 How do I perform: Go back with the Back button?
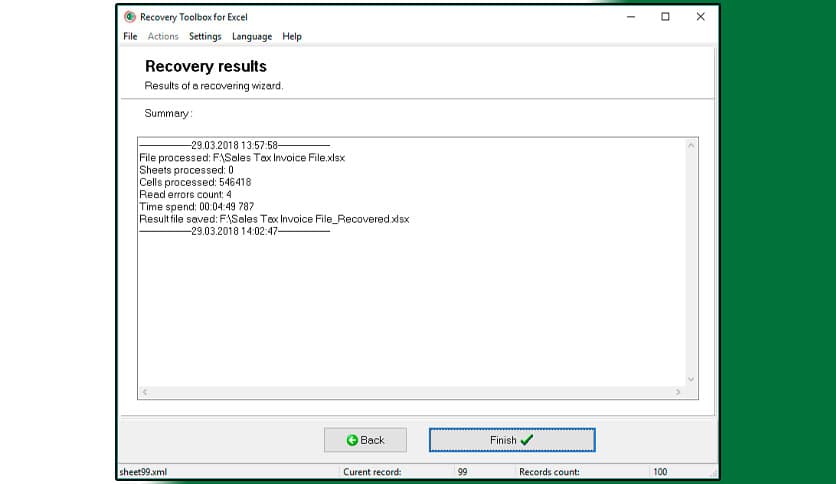coord(365,440)
